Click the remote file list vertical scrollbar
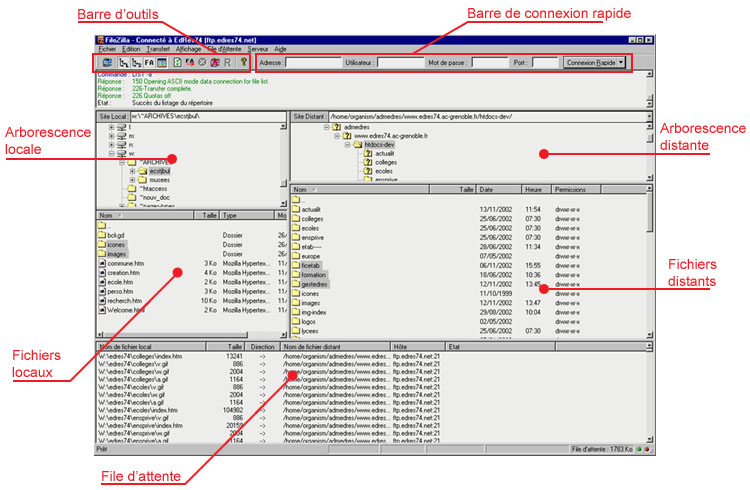The image size is (750, 490). point(650,270)
